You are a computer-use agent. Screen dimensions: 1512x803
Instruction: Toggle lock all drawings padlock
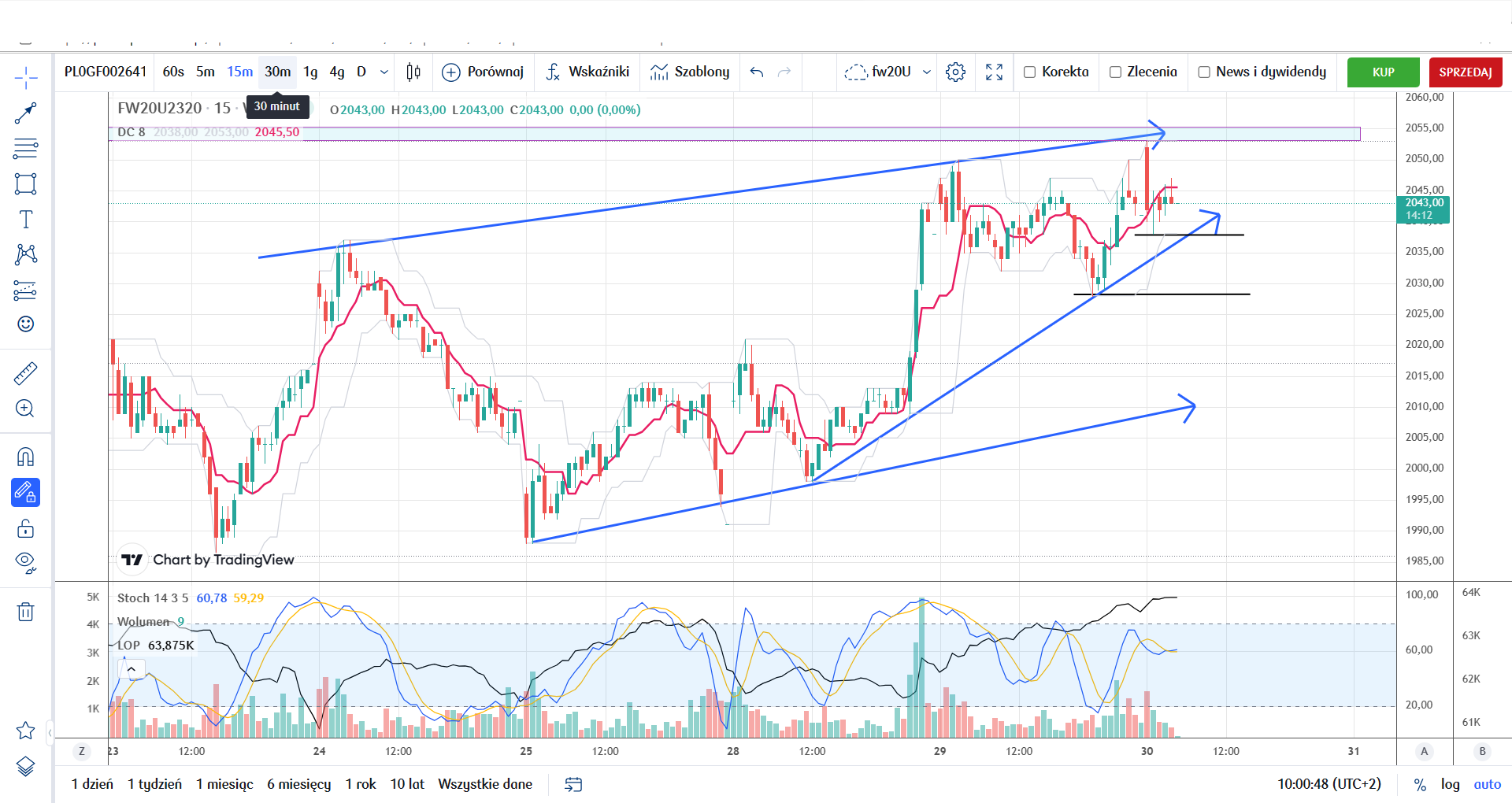(25, 528)
